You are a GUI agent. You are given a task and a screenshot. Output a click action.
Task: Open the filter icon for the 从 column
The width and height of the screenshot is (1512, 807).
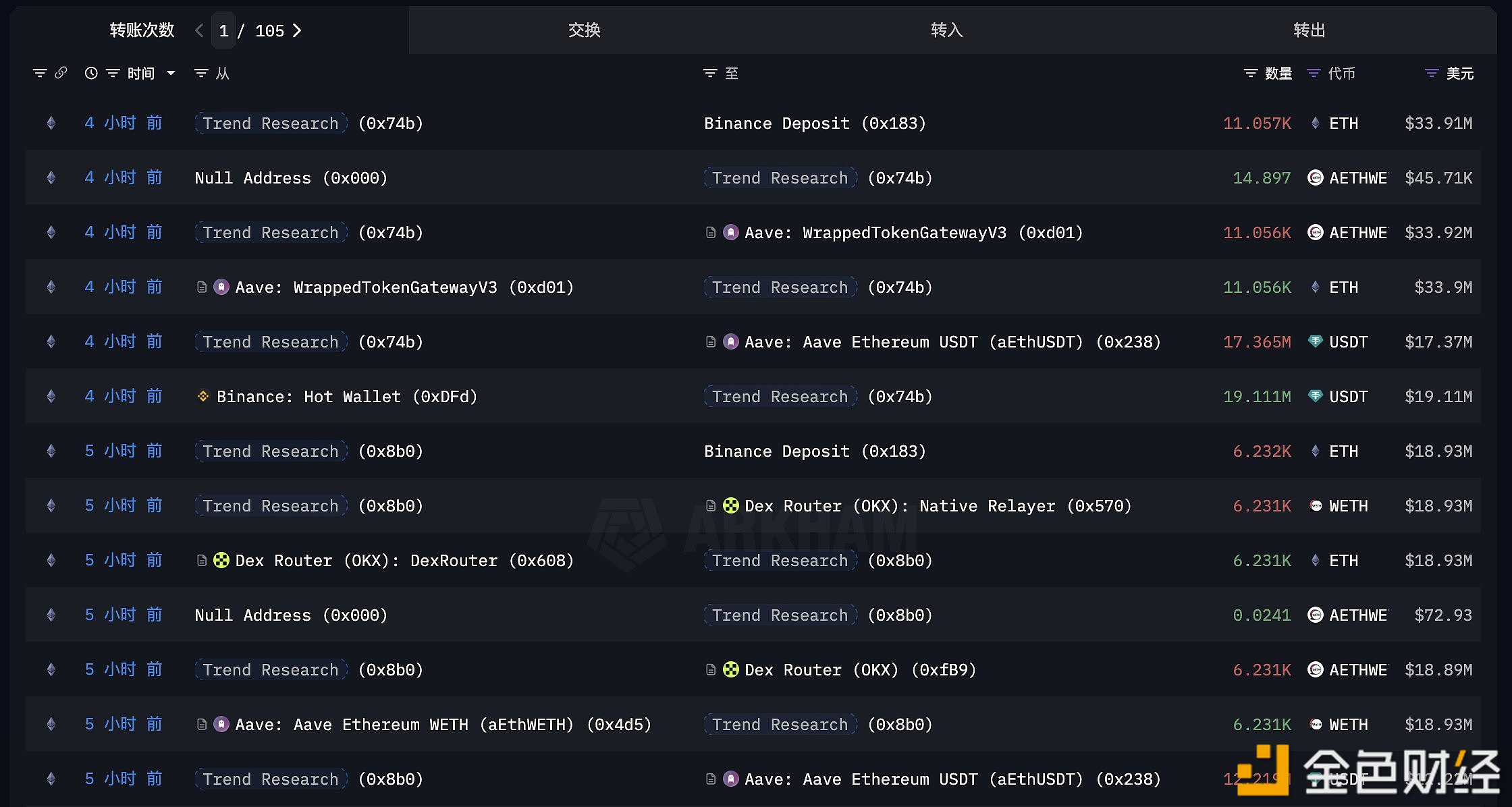pos(201,73)
